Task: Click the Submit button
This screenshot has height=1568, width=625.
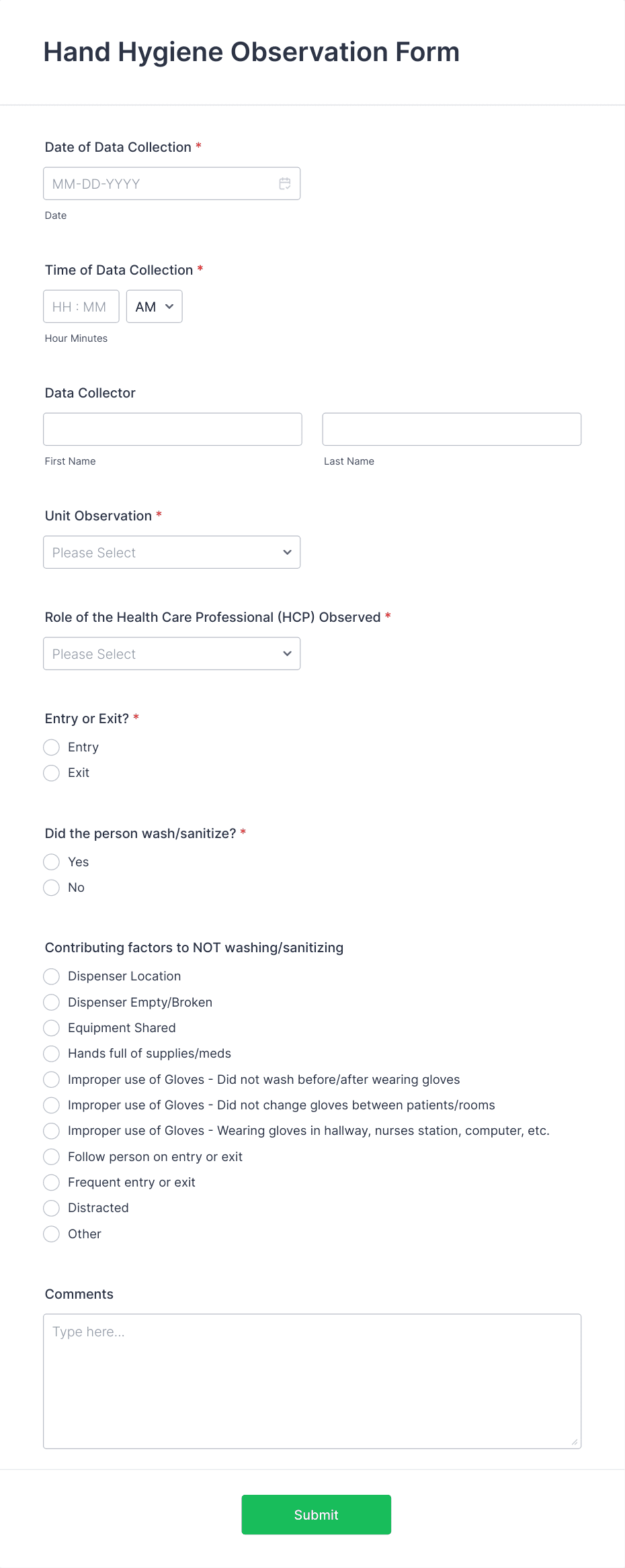Action: click(x=316, y=1514)
